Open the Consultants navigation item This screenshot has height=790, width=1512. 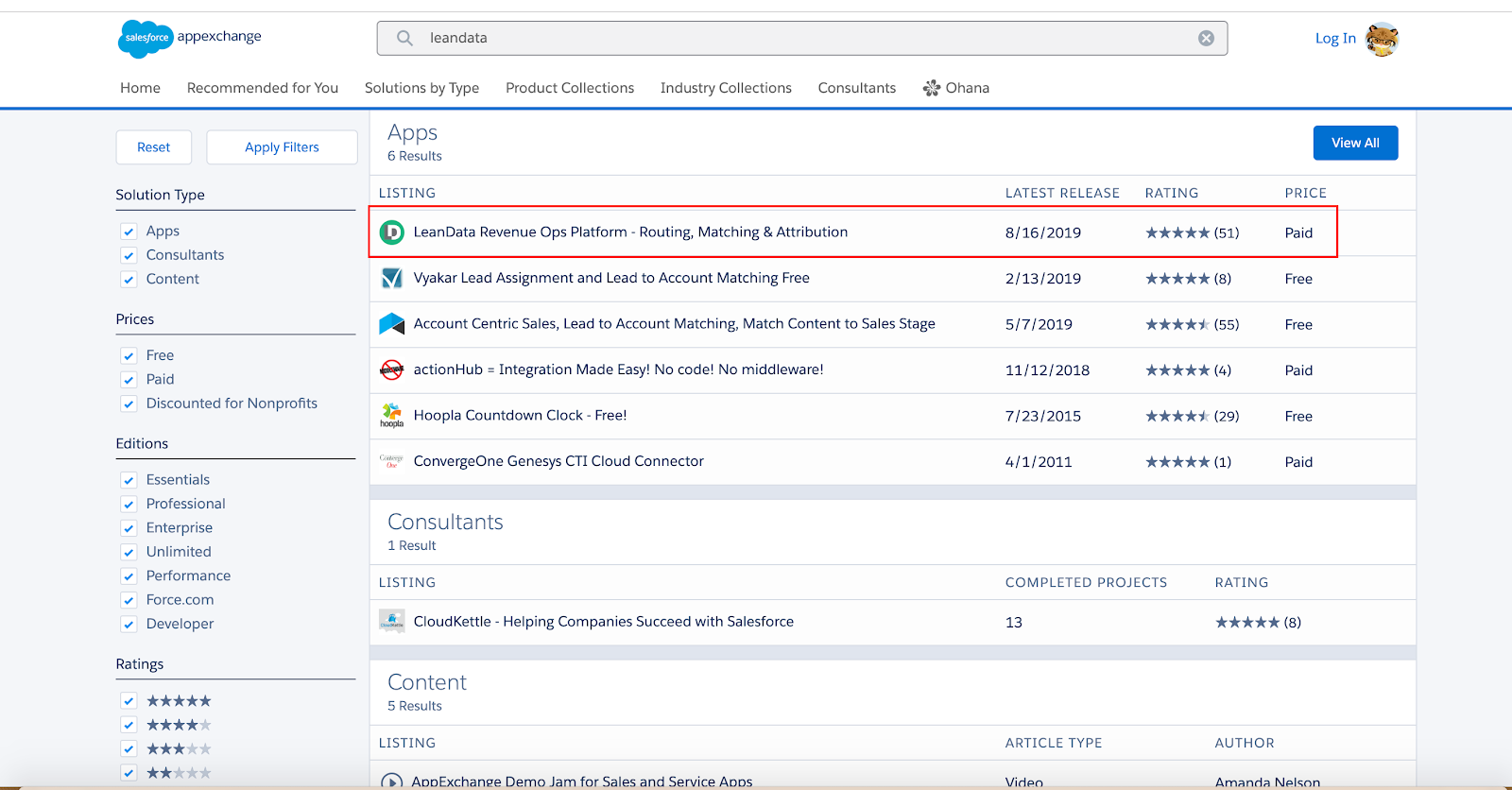(x=857, y=88)
